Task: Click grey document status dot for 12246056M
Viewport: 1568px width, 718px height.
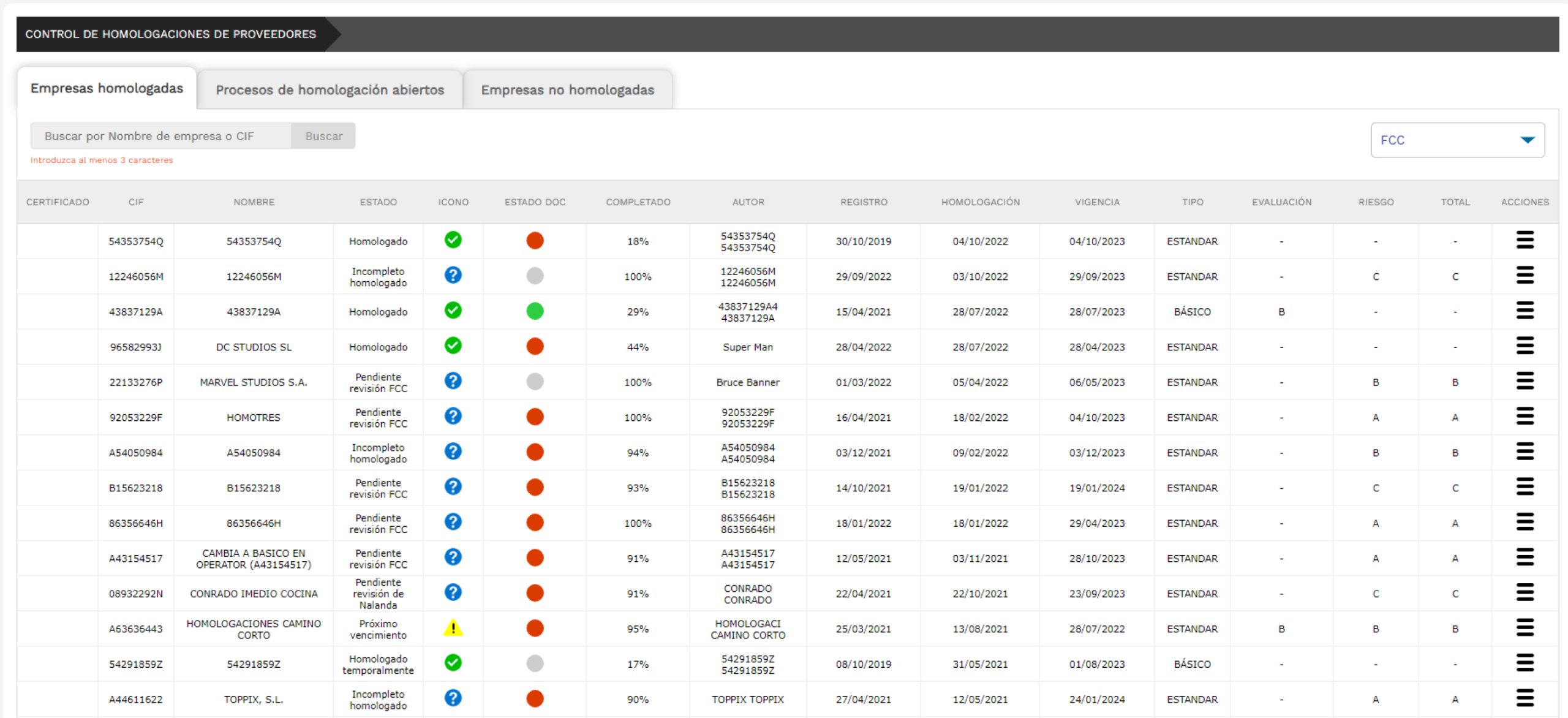Action: [535, 276]
